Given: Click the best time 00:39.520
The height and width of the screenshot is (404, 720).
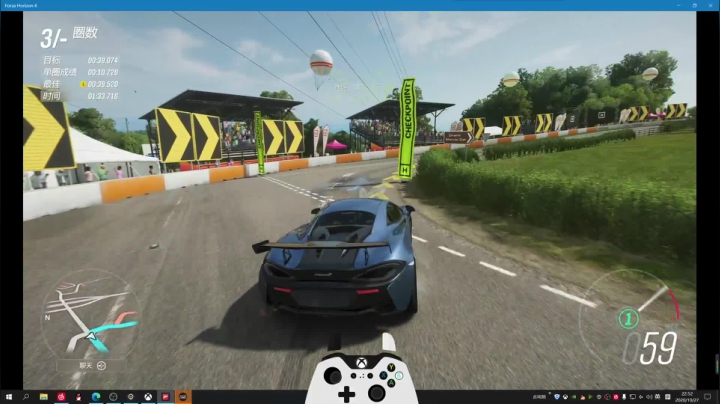Looking at the screenshot, I should [x=103, y=84].
